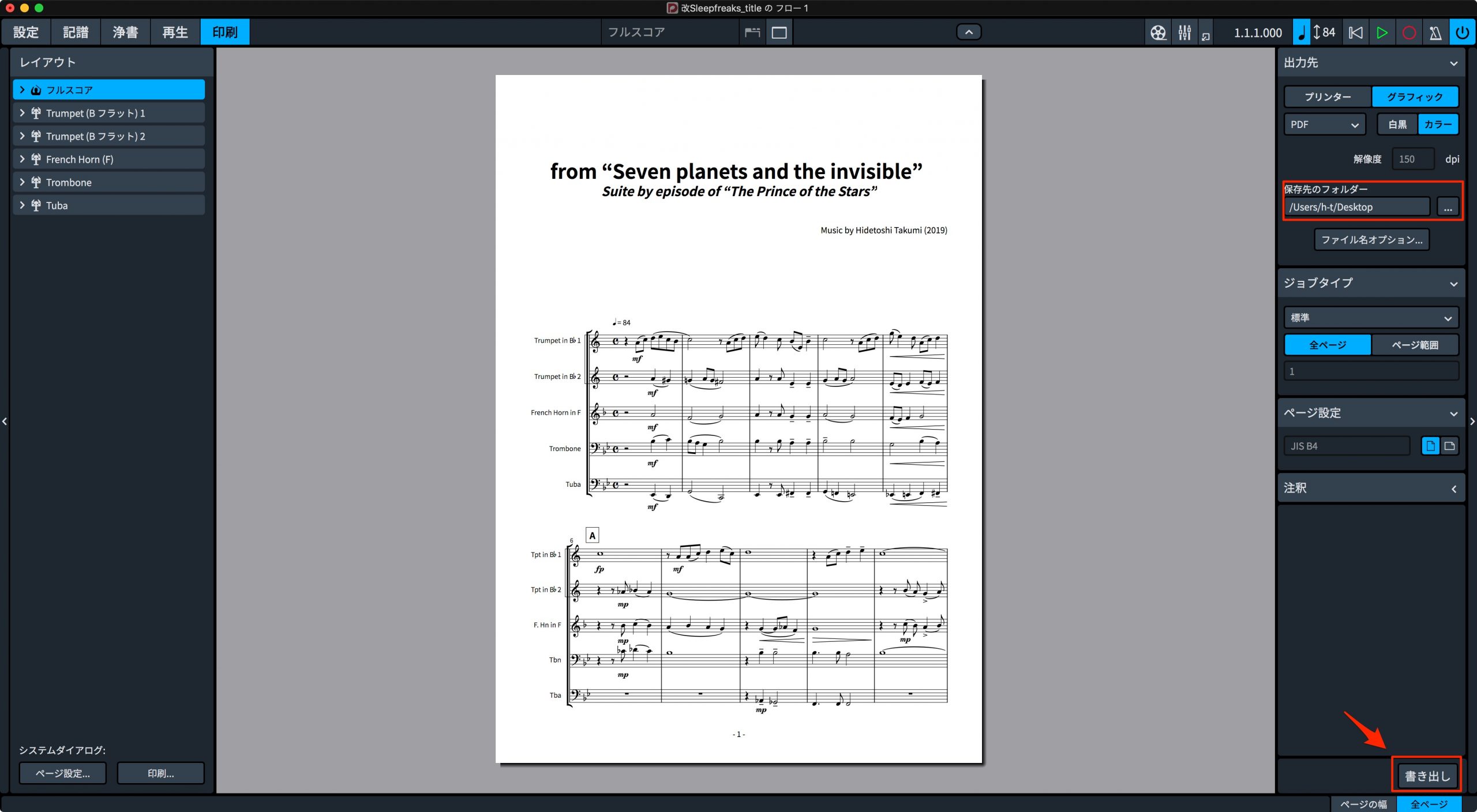Image resolution: width=1477 pixels, height=812 pixels.
Task: Click the Trombone layout instrument icon
Action: pos(36,182)
